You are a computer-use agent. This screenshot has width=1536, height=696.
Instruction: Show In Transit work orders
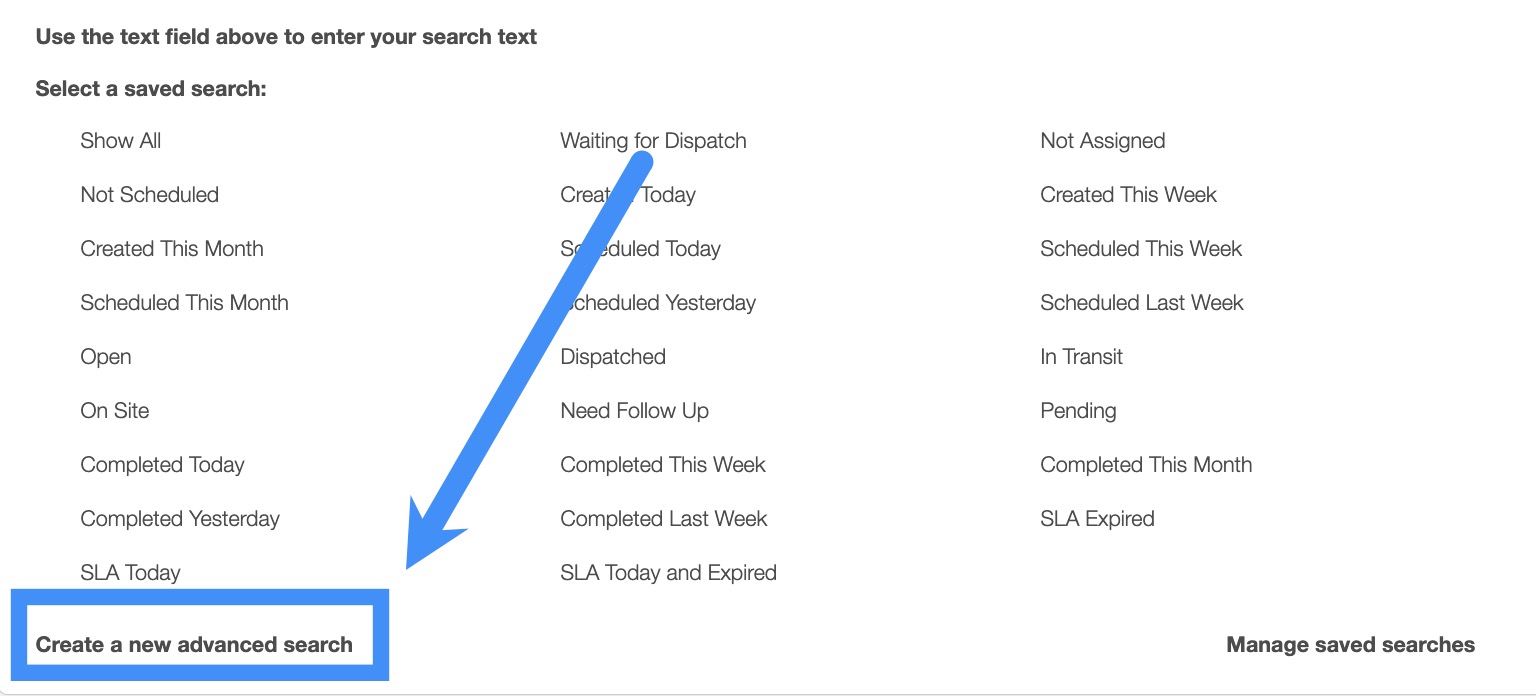tap(1081, 357)
